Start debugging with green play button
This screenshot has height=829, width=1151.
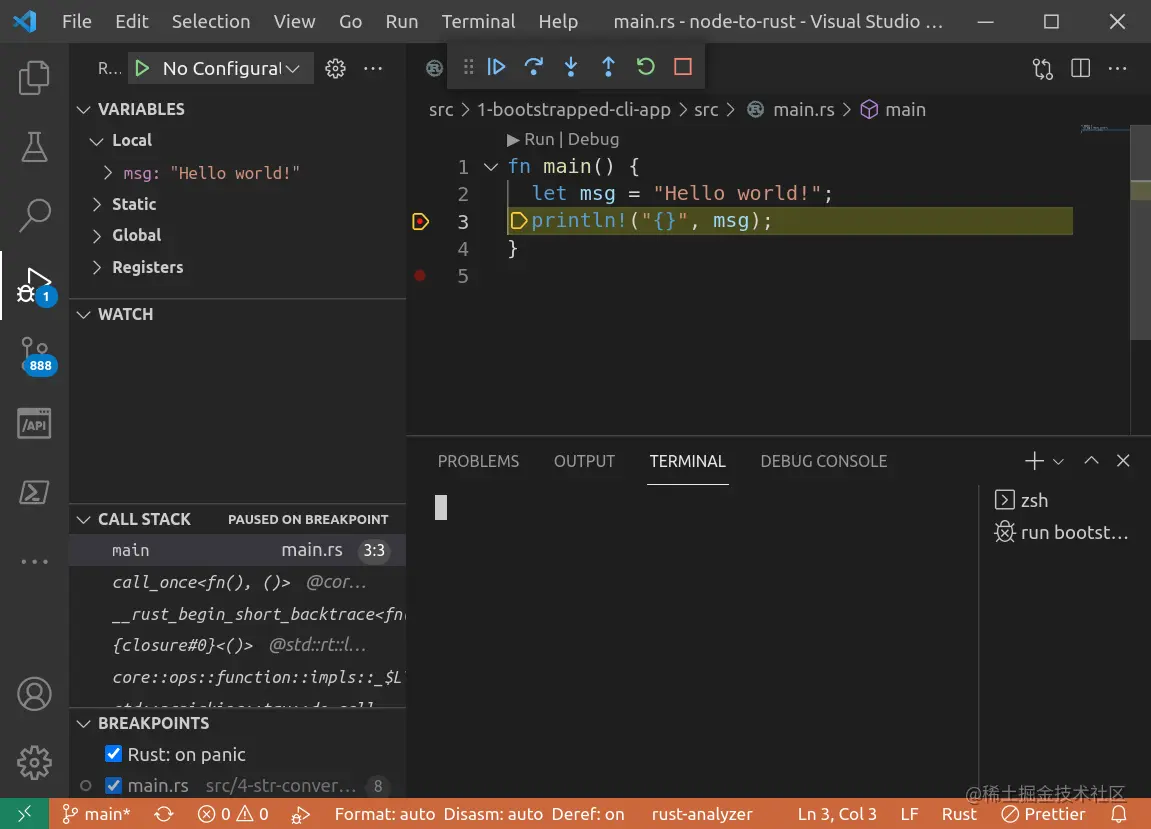(x=142, y=68)
